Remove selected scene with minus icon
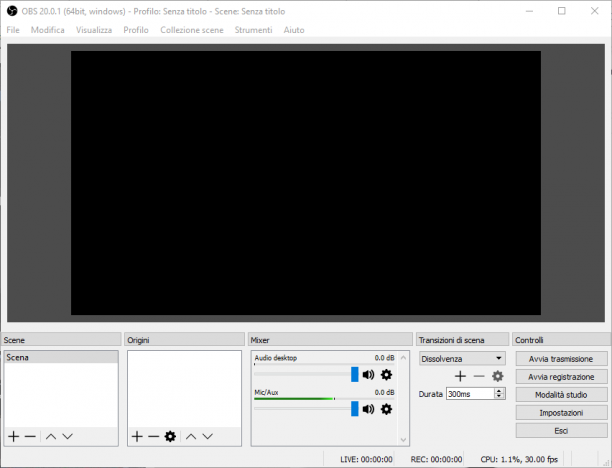Image resolution: width=612 pixels, height=468 pixels. pos(30,436)
